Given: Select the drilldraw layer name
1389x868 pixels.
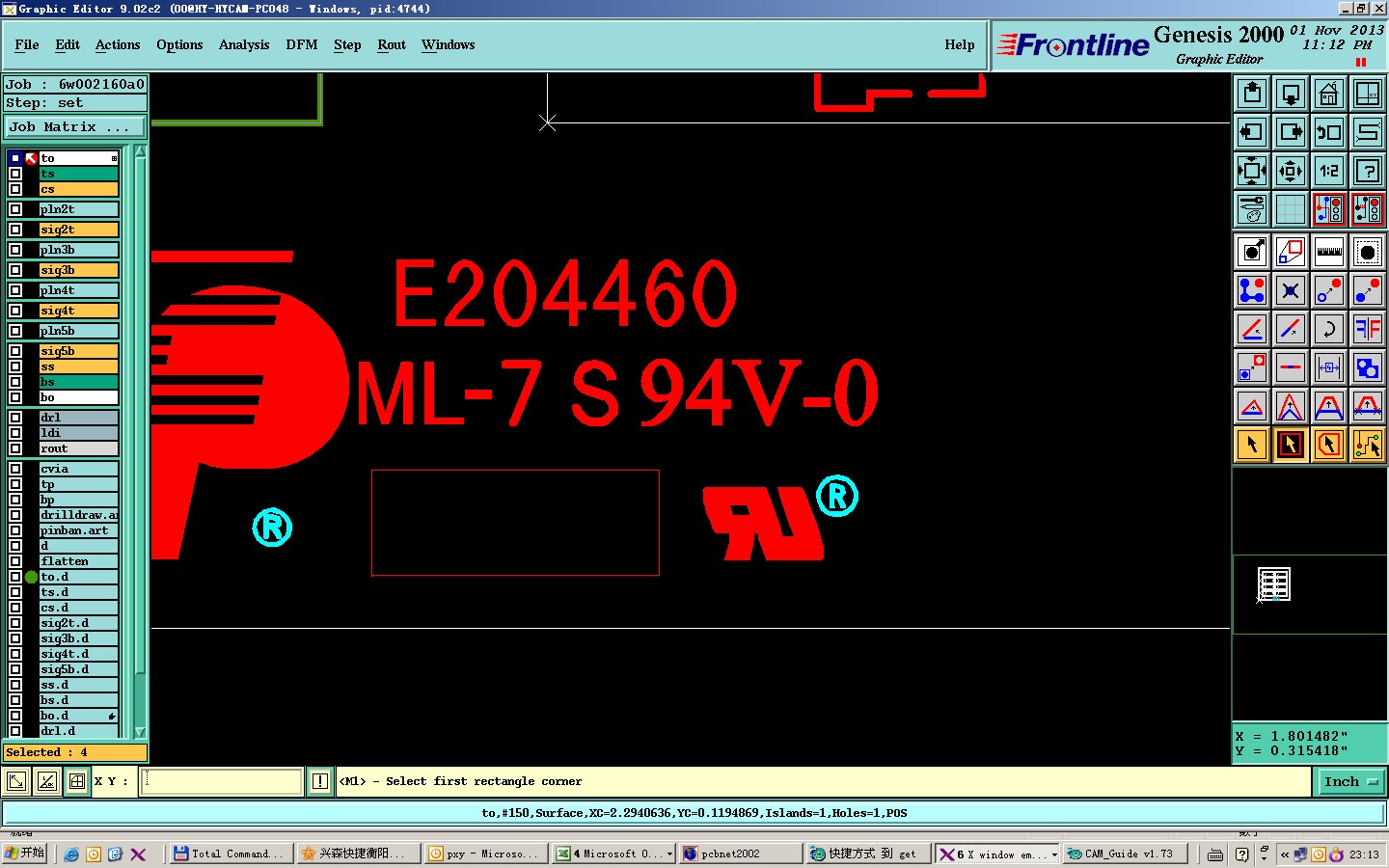Looking at the screenshot, I should tap(79, 515).
